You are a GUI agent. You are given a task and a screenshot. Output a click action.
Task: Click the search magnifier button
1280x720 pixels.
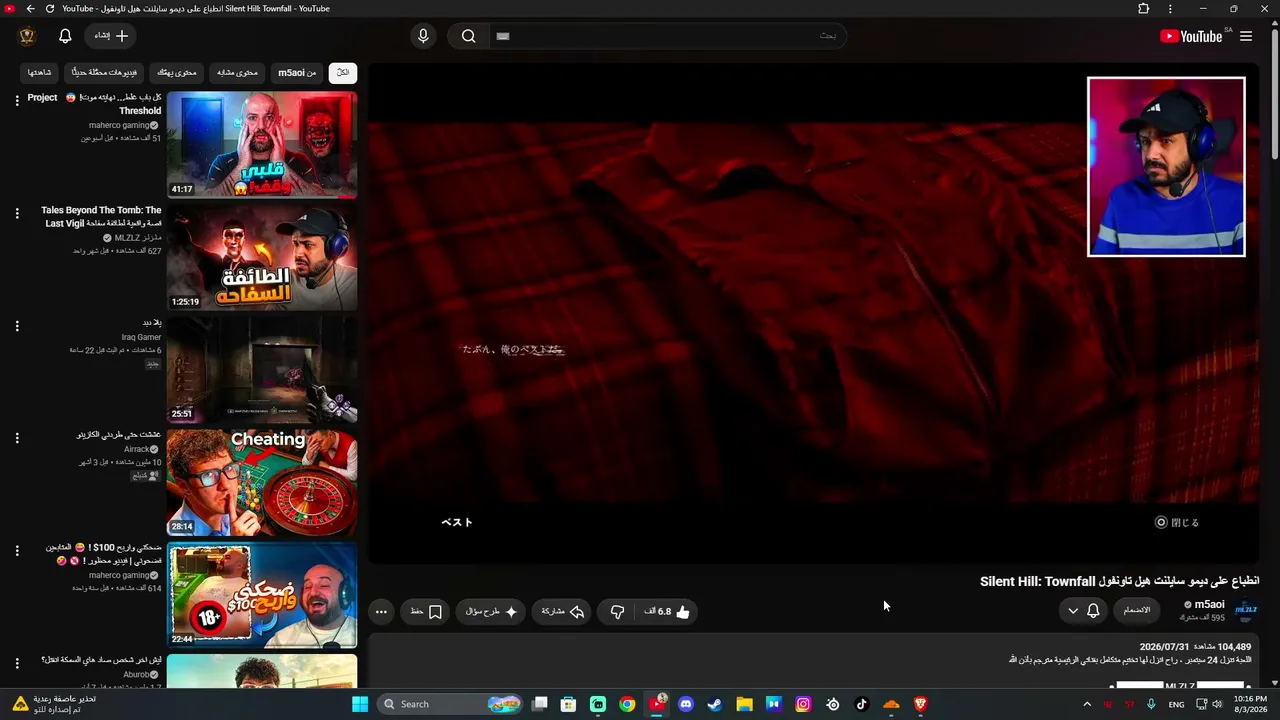468,36
